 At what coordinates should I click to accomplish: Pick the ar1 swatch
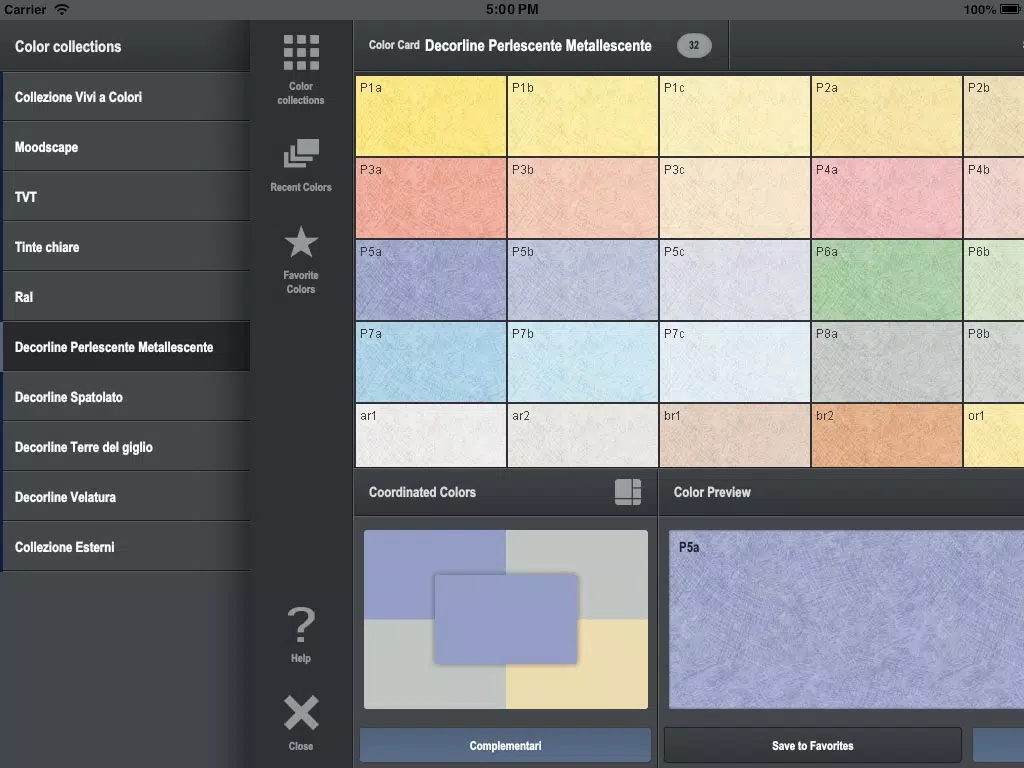430,436
